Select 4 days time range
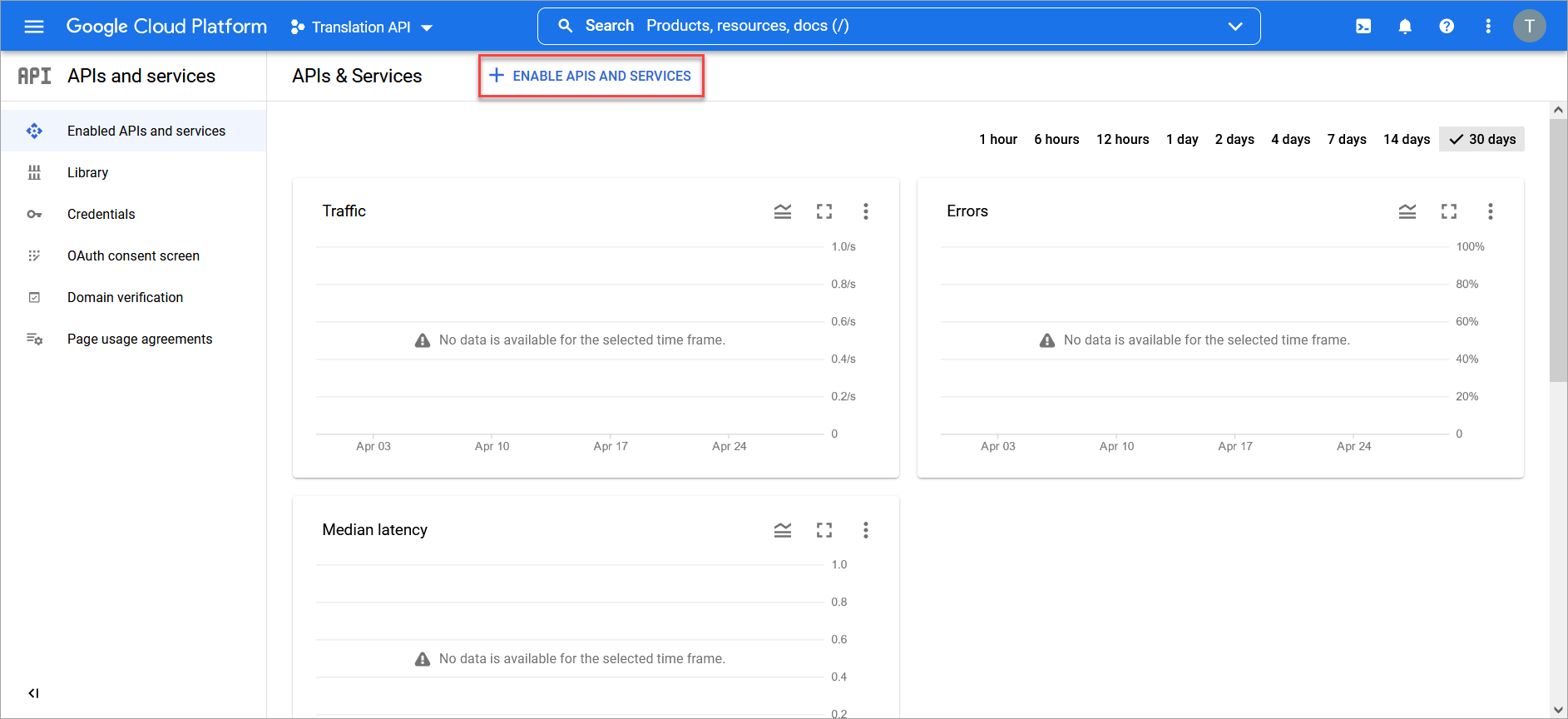This screenshot has height=719, width=1568. (1290, 139)
